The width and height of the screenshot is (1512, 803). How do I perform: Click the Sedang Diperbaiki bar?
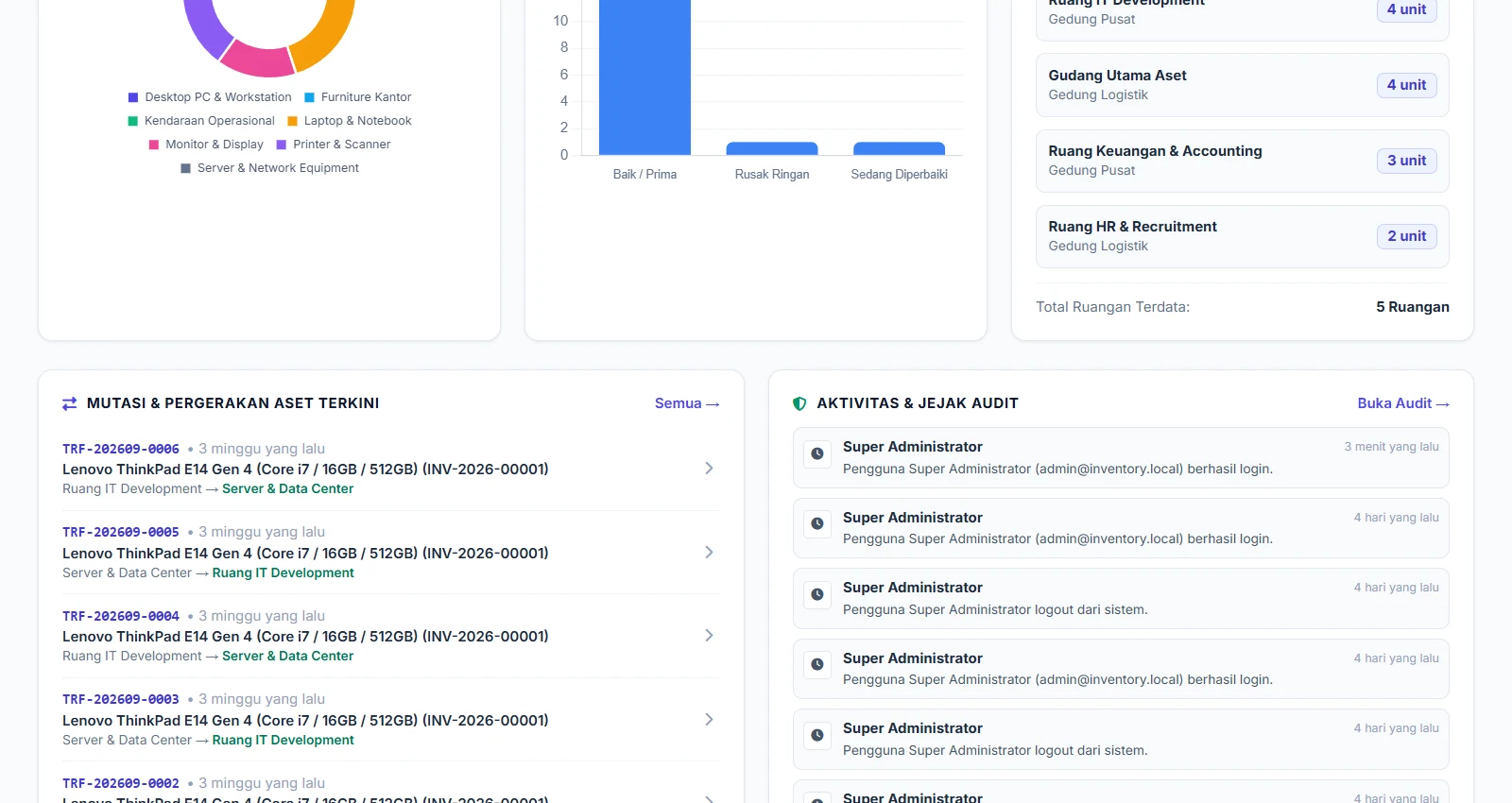coord(899,148)
